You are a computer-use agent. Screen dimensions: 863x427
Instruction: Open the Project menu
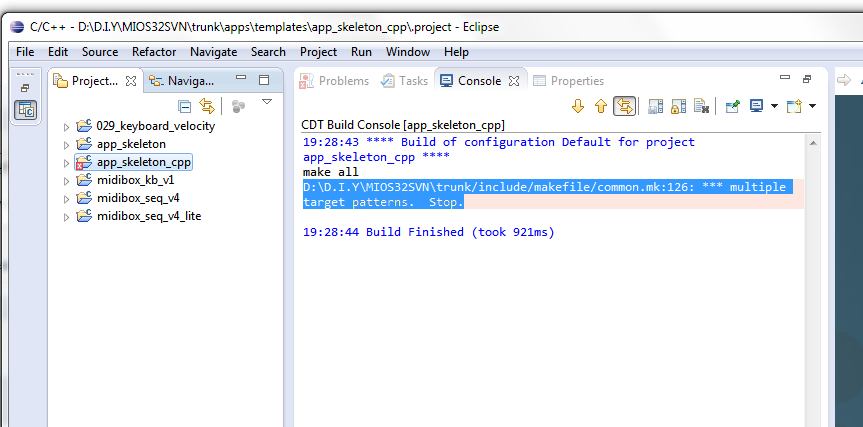pyautogui.click(x=318, y=52)
